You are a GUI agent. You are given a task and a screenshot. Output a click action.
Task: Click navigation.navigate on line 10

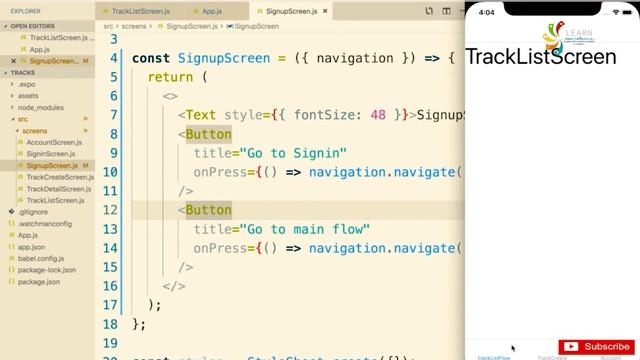[382, 172]
